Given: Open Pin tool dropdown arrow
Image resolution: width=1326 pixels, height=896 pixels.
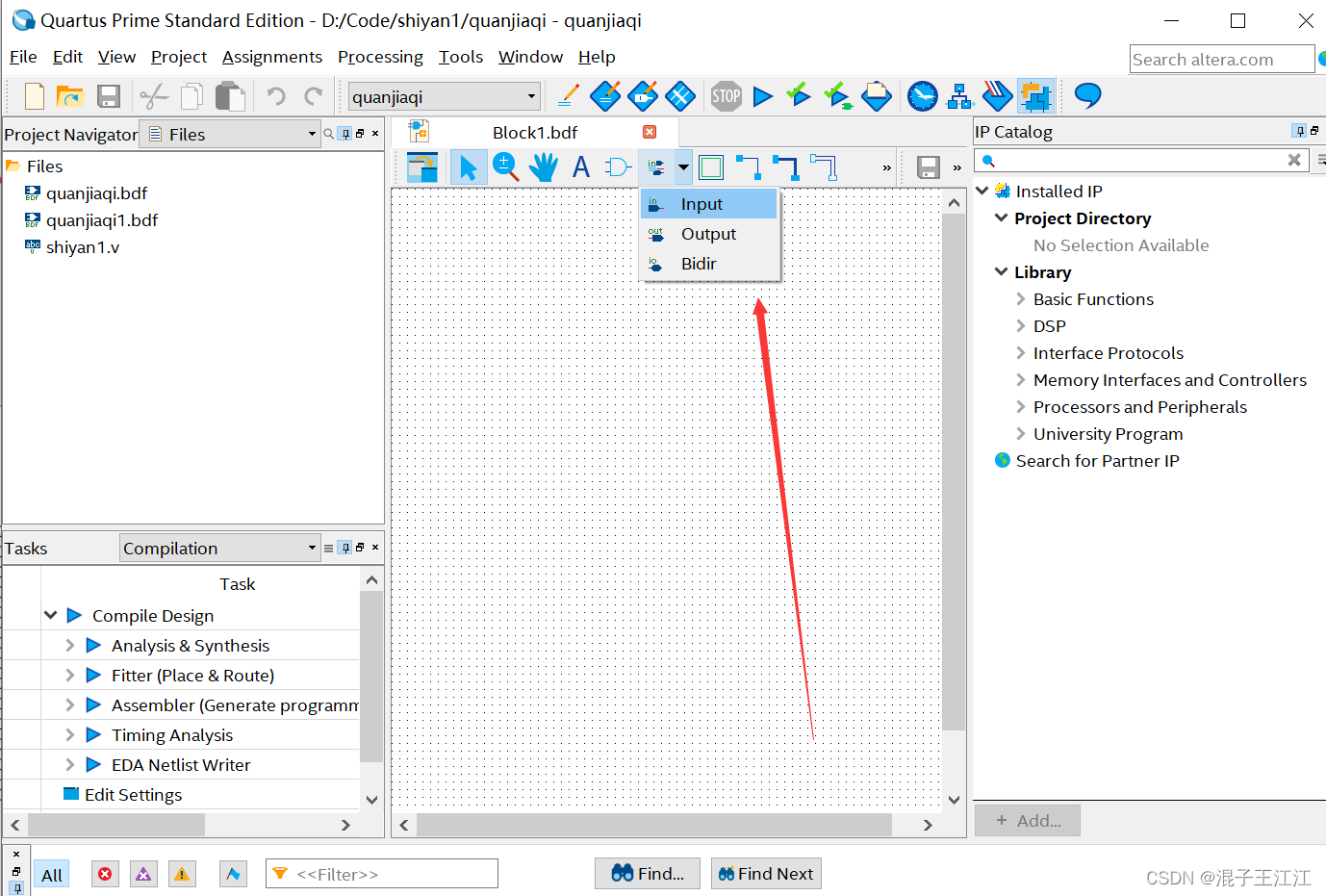Looking at the screenshot, I should pyautogui.click(x=683, y=167).
